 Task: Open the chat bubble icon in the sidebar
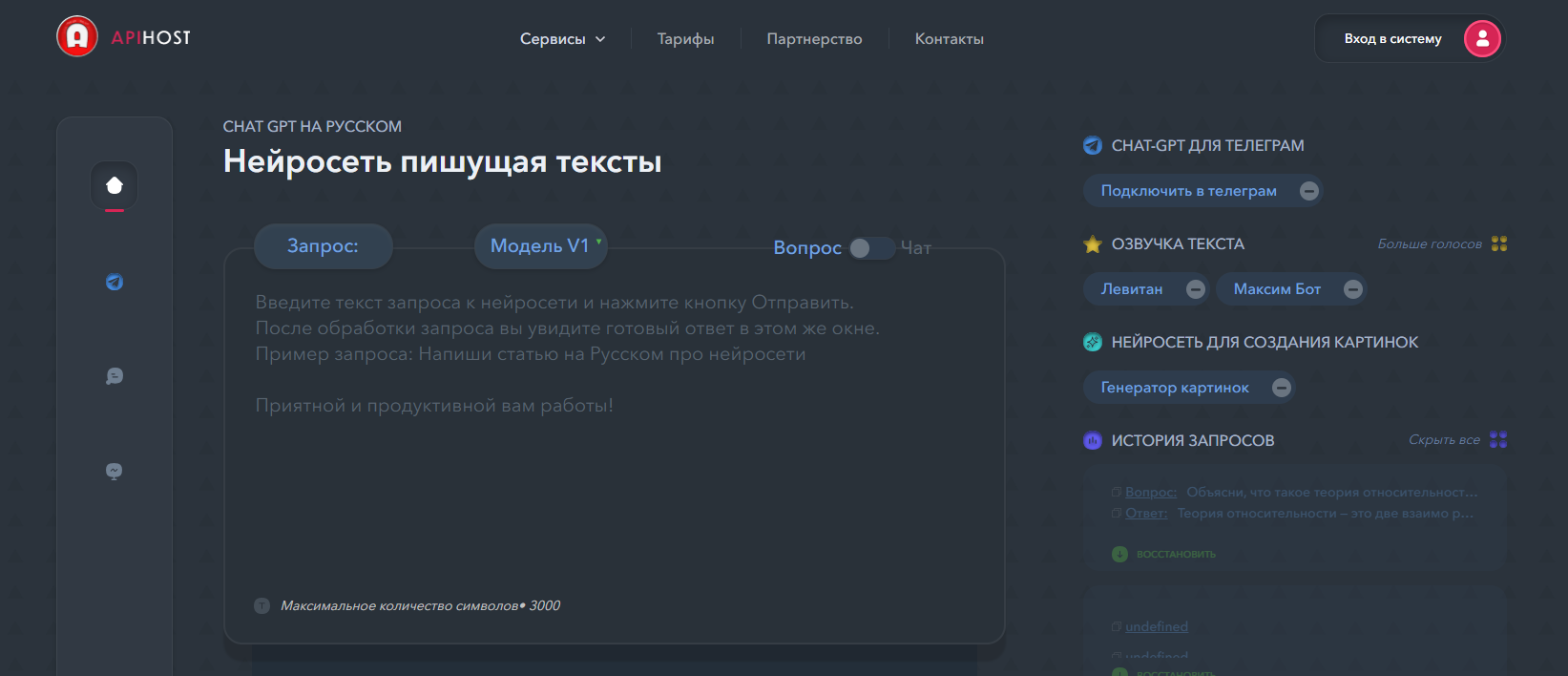[115, 376]
